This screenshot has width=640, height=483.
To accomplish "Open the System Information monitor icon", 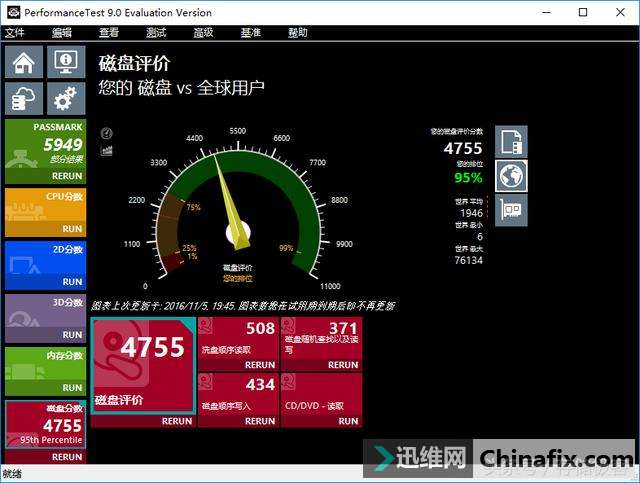I will click(x=66, y=62).
